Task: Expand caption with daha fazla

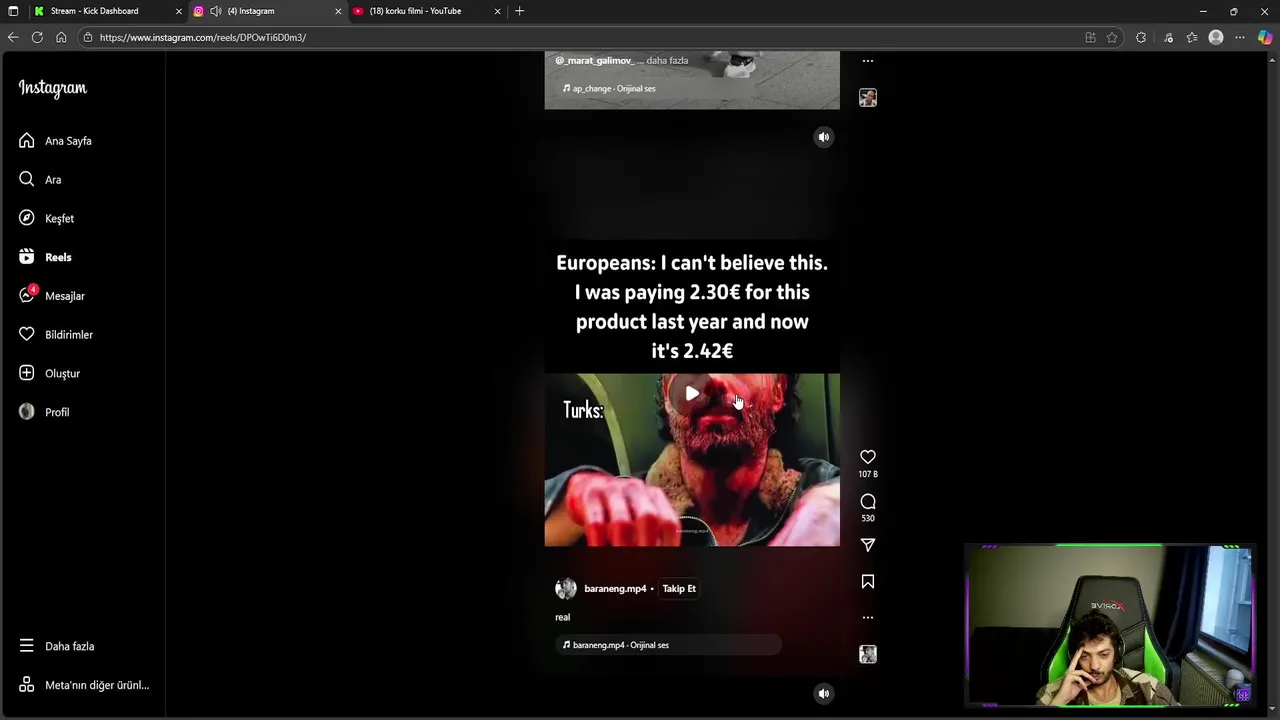Action: pyautogui.click(x=667, y=60)
